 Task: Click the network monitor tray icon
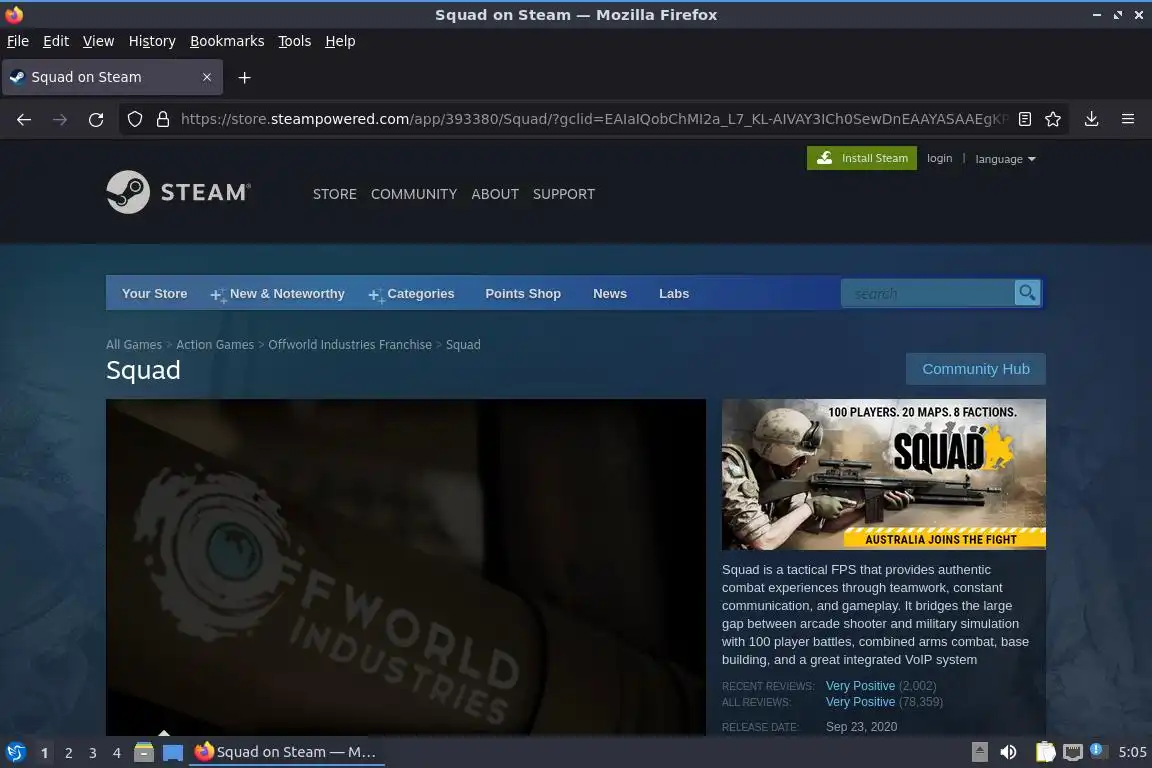pyautogui.click(x=1073, y=752)
